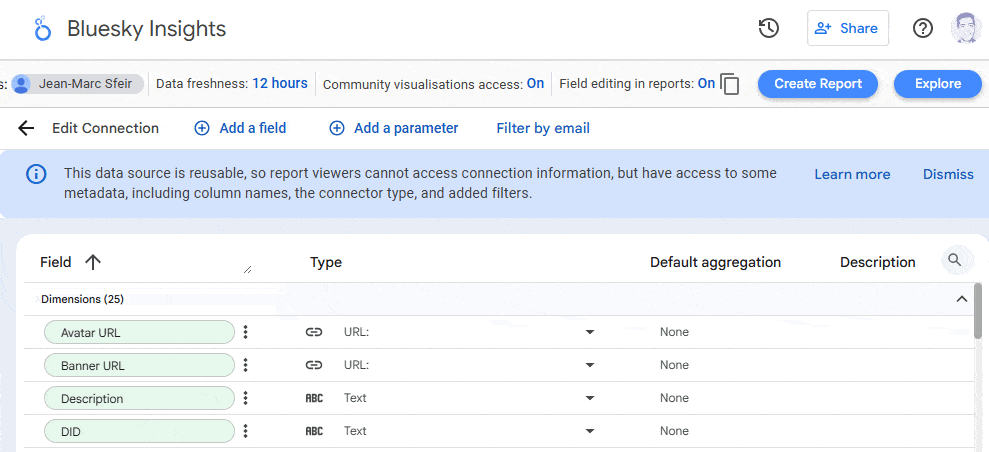Screen dimensions: 989x452
Task: Sort fields using the Field arrow
Action: pyautogui.click(x=93, y=262)
